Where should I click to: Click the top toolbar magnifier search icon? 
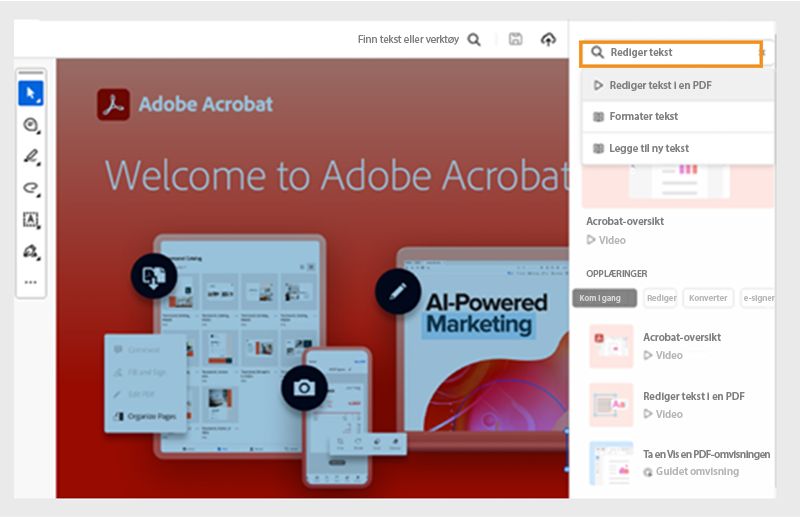click(474, 40)
